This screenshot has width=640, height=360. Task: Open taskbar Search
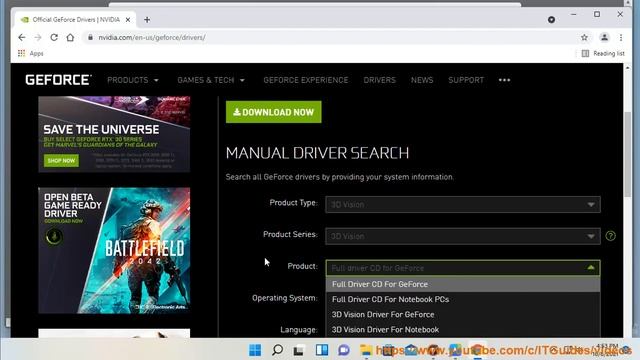[278, 350]
